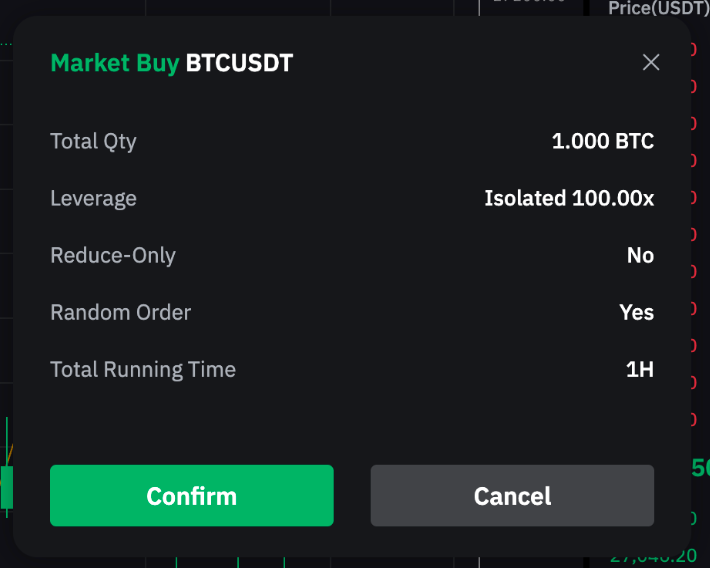
Task: Click the Price(USDT) column header
Action: tap(658, 8)
